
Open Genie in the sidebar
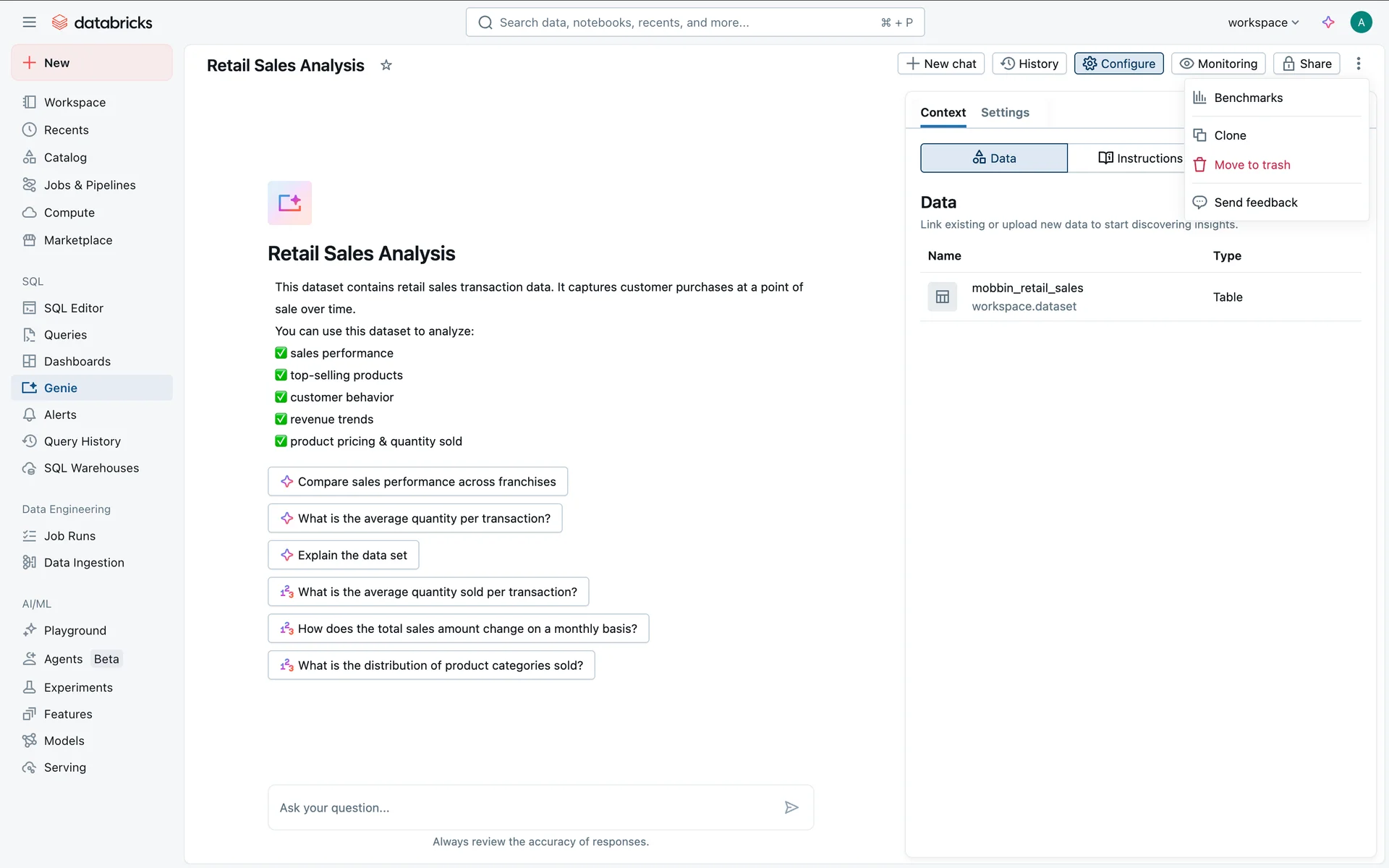point(61,388)
